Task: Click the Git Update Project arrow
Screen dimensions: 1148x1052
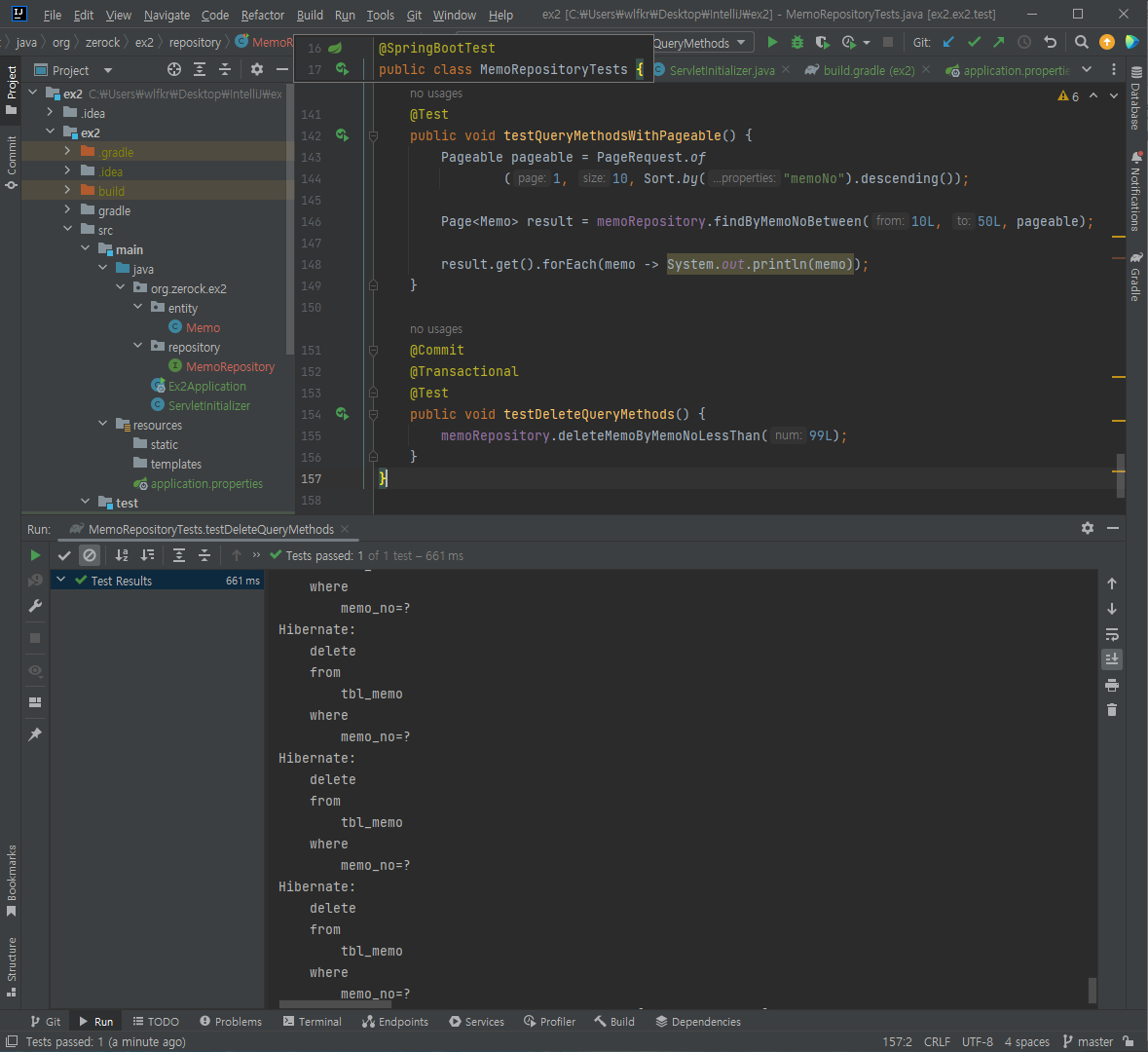Action: [948, 43]
